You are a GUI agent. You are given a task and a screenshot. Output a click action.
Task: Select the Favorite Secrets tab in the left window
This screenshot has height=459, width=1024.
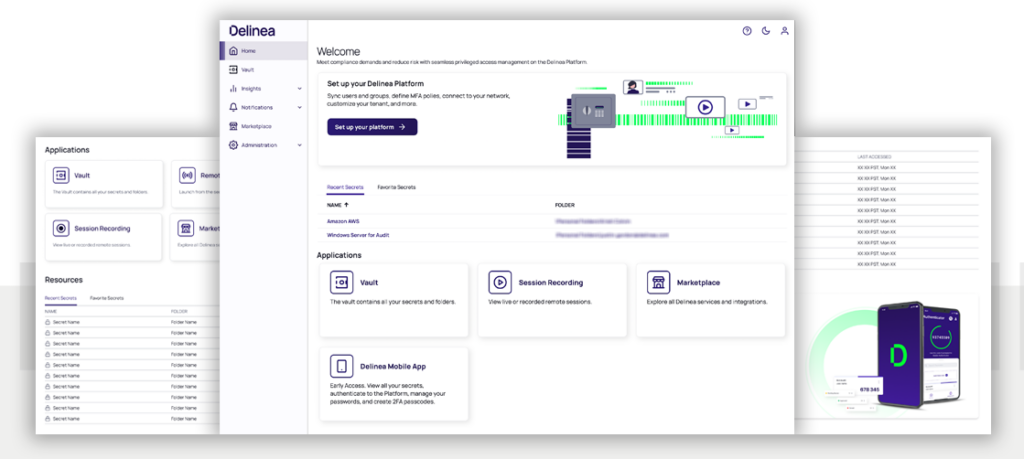[106, 298]
